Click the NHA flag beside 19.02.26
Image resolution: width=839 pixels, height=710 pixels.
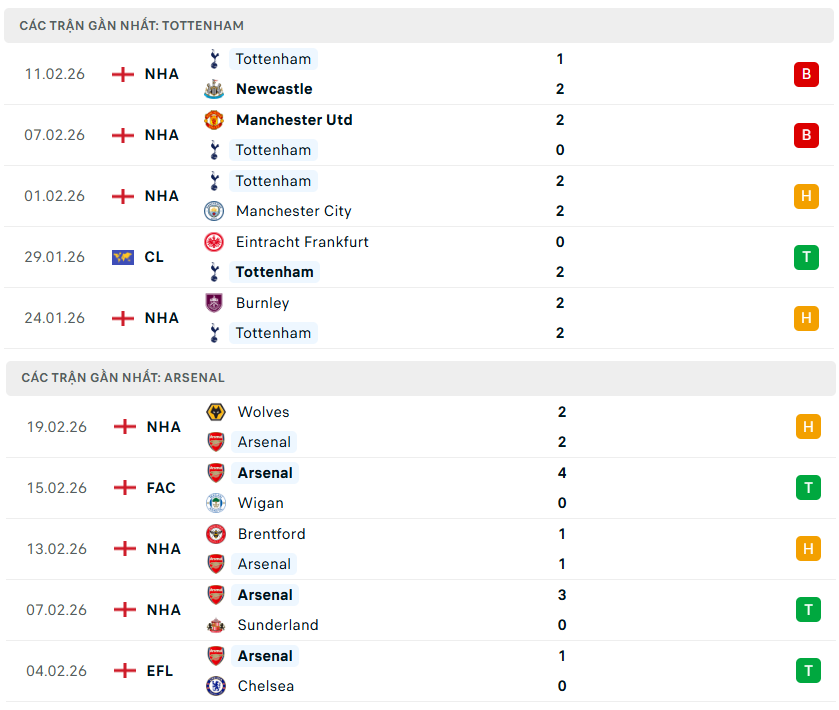(x=124, y=427)
